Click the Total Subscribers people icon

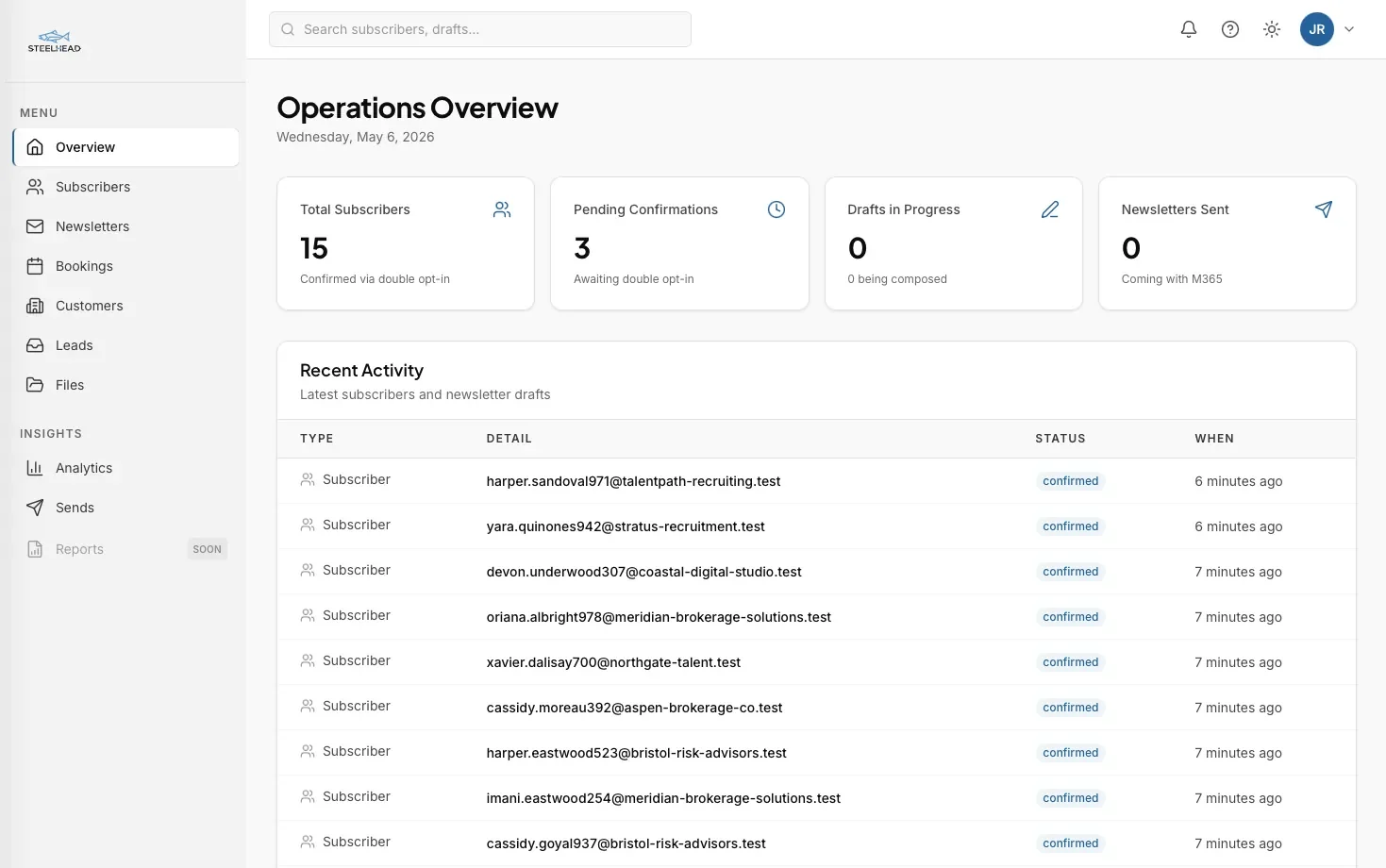pyautogui.click(x=502, y=209)
